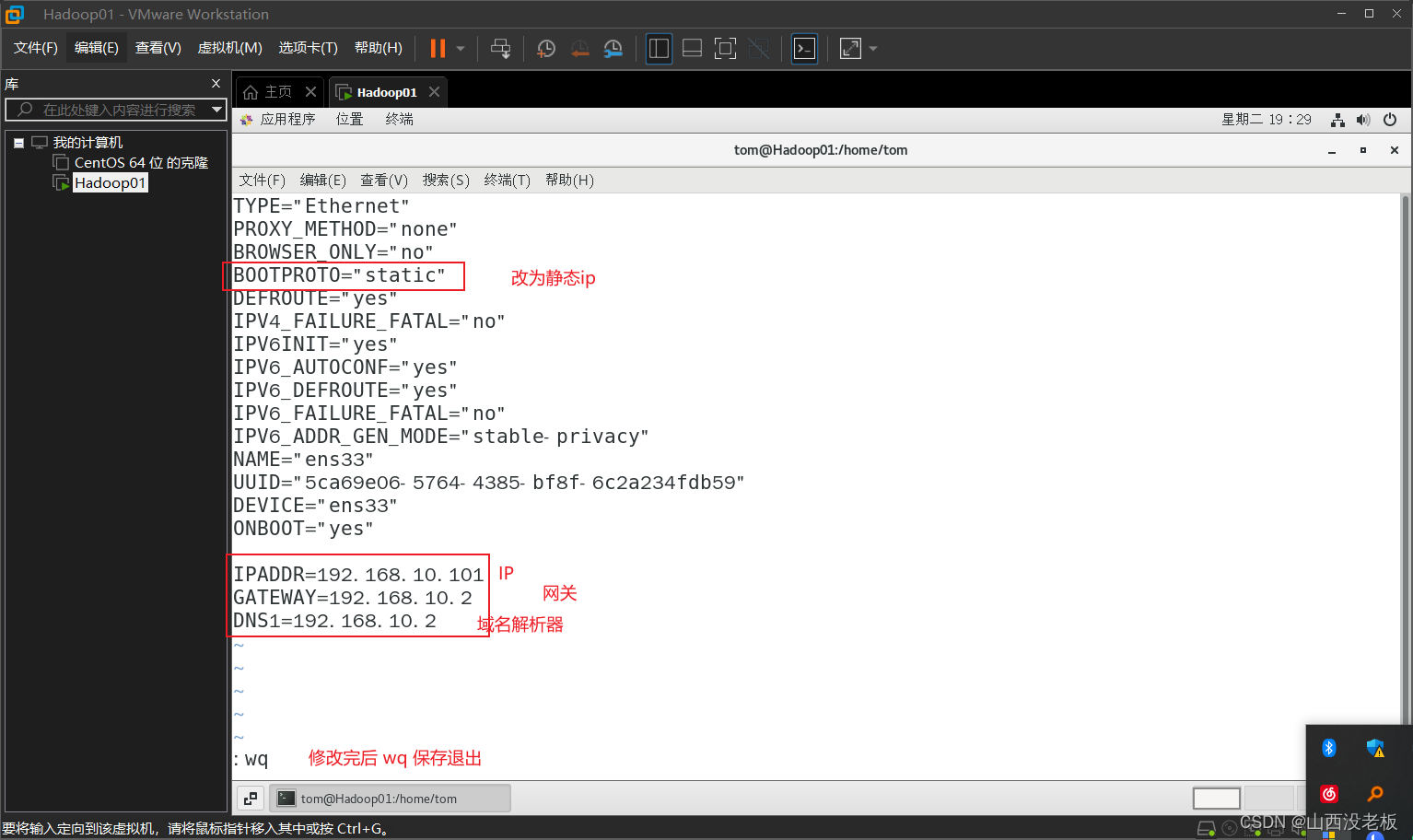
Task: Open terminal 帮助(H) menu
Action: (x=569, y=181)
